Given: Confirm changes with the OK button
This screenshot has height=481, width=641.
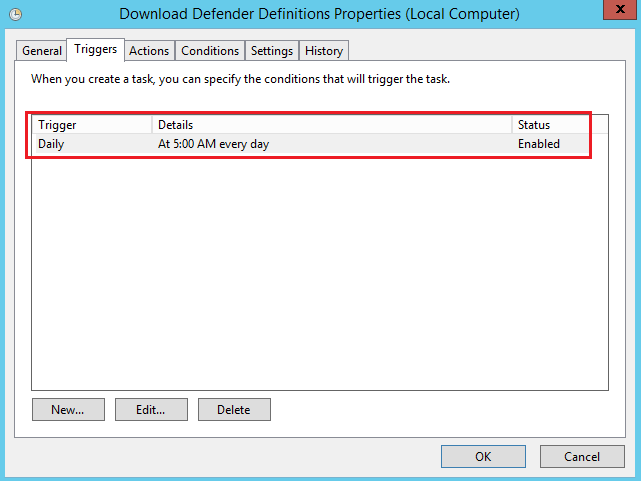Looking at the screenshot, I should (x=483, y=456).
